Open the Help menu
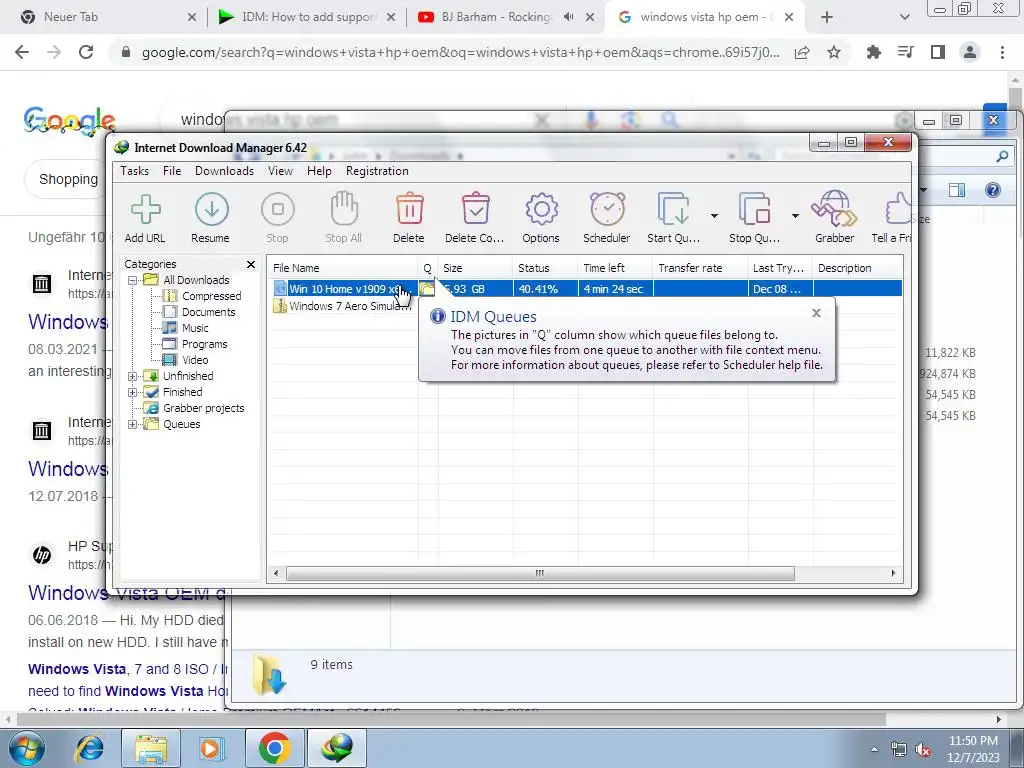The image size is (1024, 768). pos(319,171)
